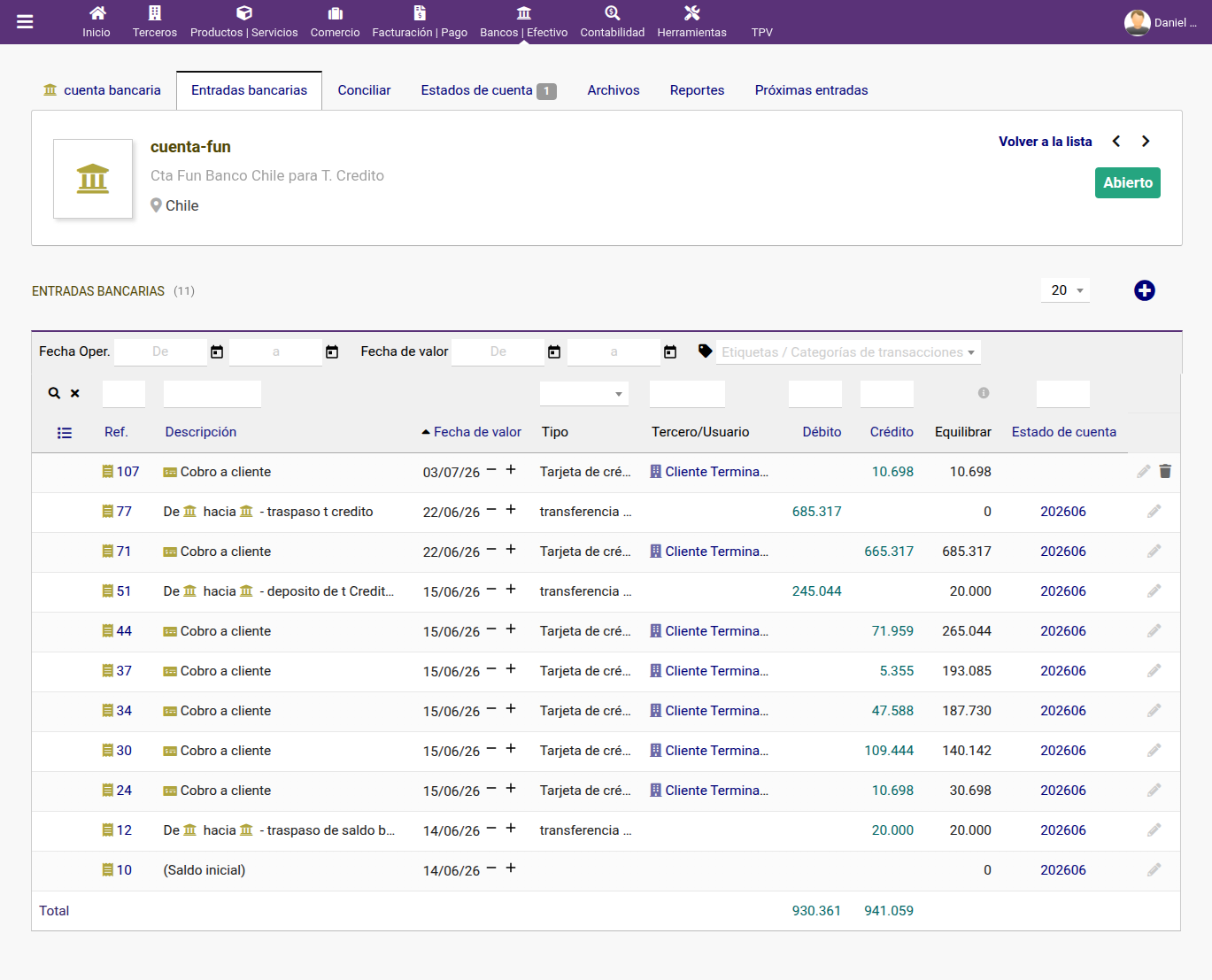Delete entry 107 with trash icon
This screenshot has height=980, width=1212.
click(1165, 472)
